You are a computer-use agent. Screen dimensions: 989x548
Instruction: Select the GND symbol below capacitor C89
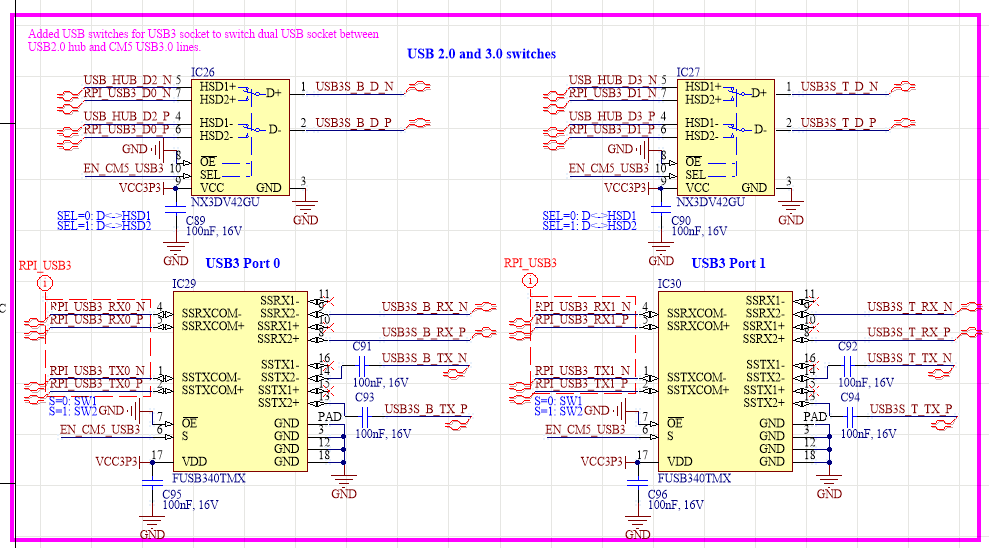click(176, 250)
